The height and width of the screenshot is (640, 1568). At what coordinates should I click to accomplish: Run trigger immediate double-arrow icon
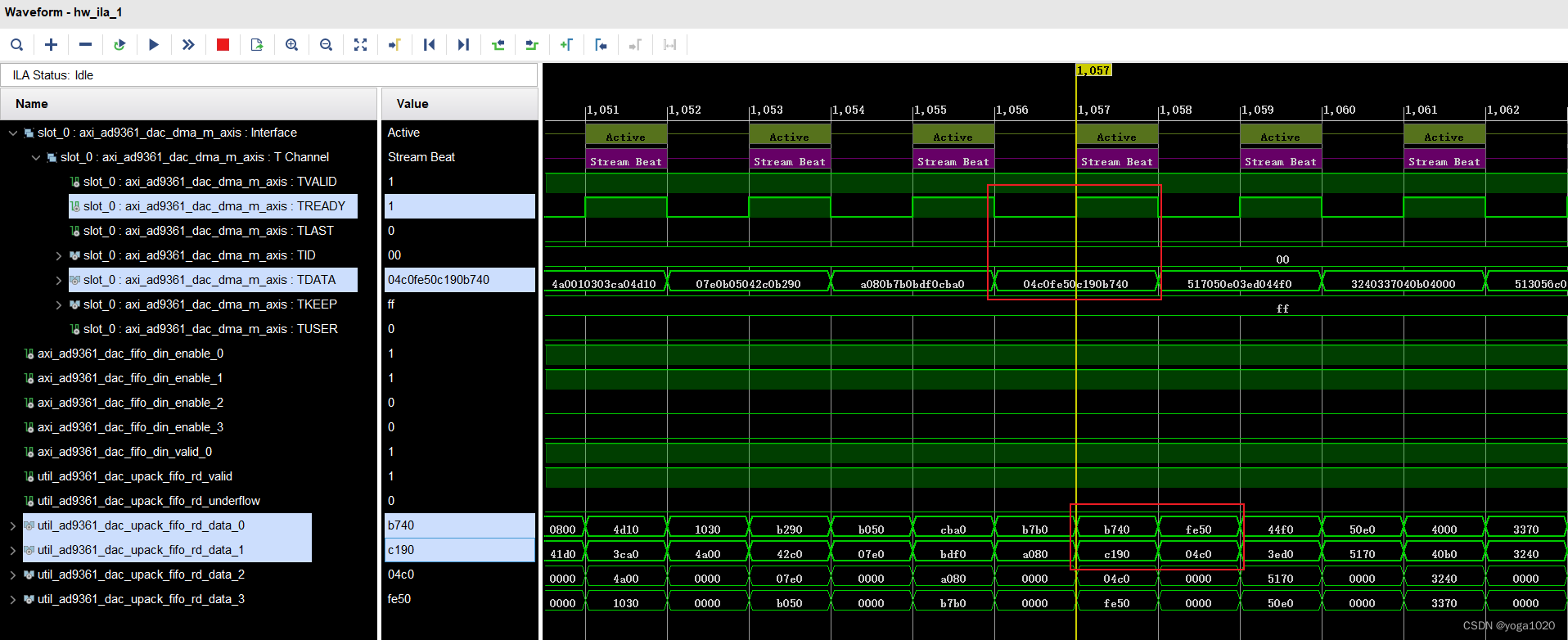point(188,45)
